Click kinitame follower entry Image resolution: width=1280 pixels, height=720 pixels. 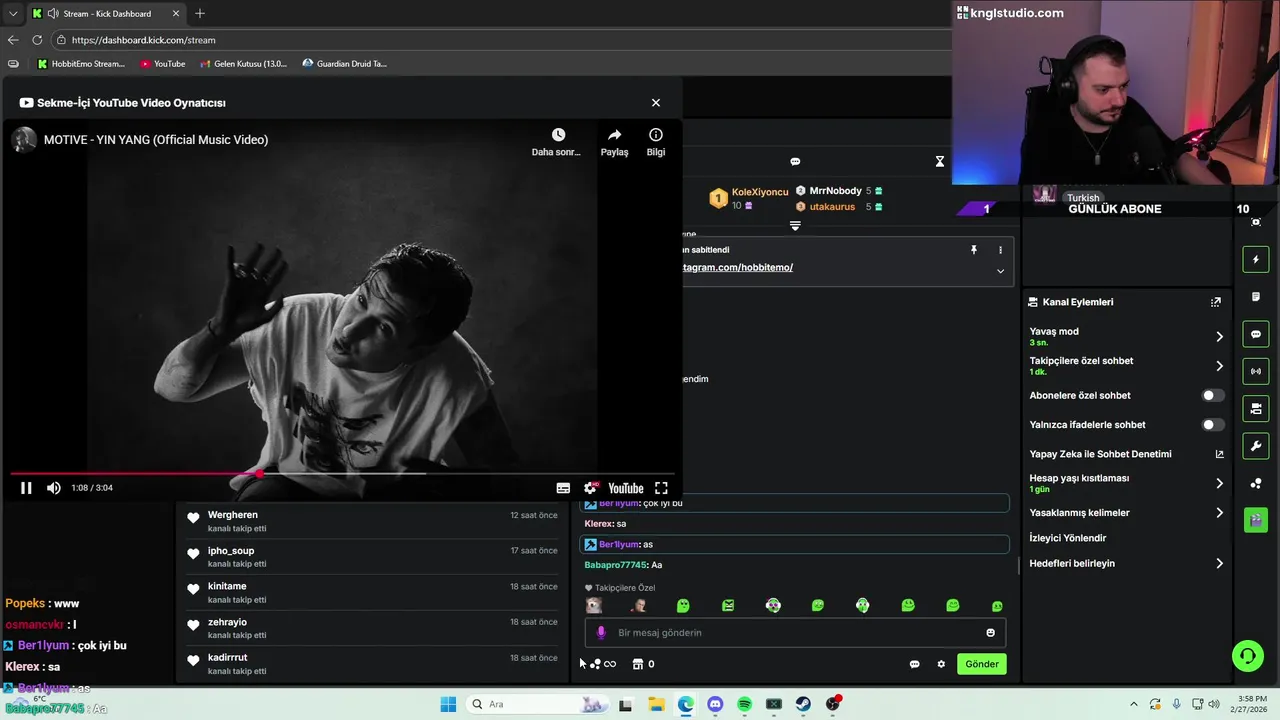[x=372, y=593]
